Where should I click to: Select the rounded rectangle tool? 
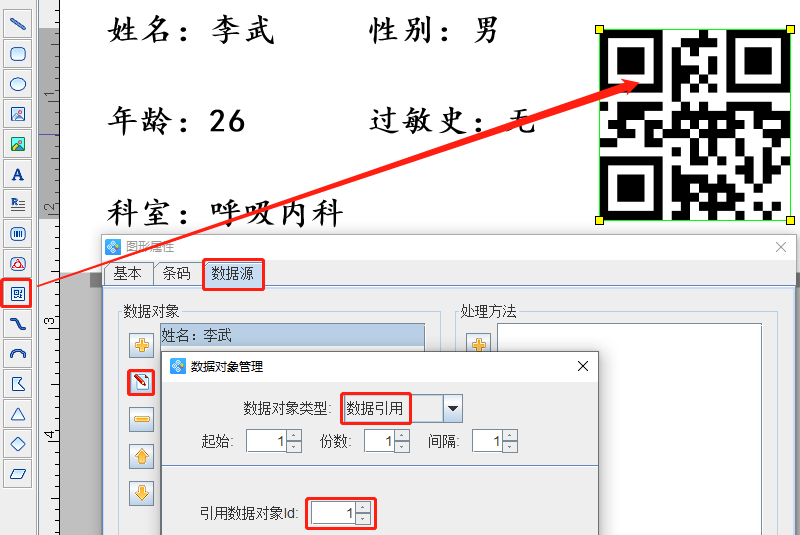(x=18, y=54)
